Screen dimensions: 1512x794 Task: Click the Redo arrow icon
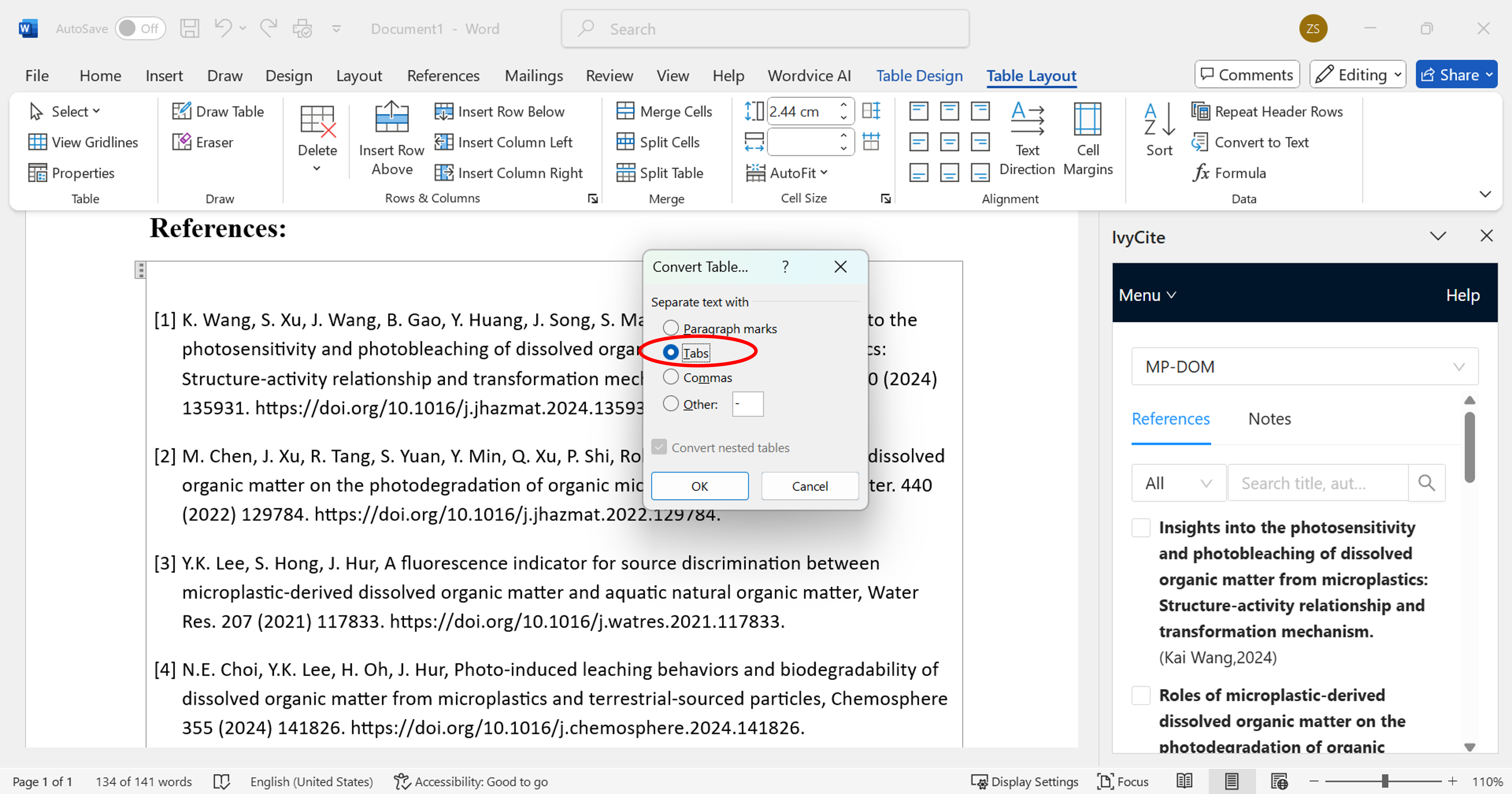click(x=268, y=28)
